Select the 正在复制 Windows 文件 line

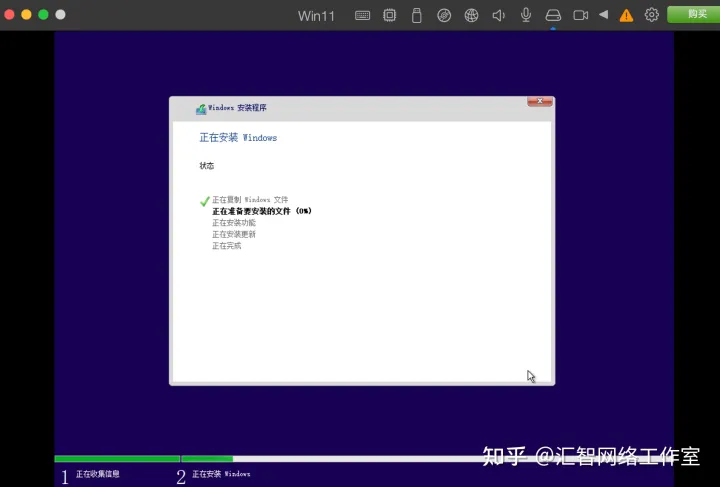pyautogui.click(x=250, y=200)
